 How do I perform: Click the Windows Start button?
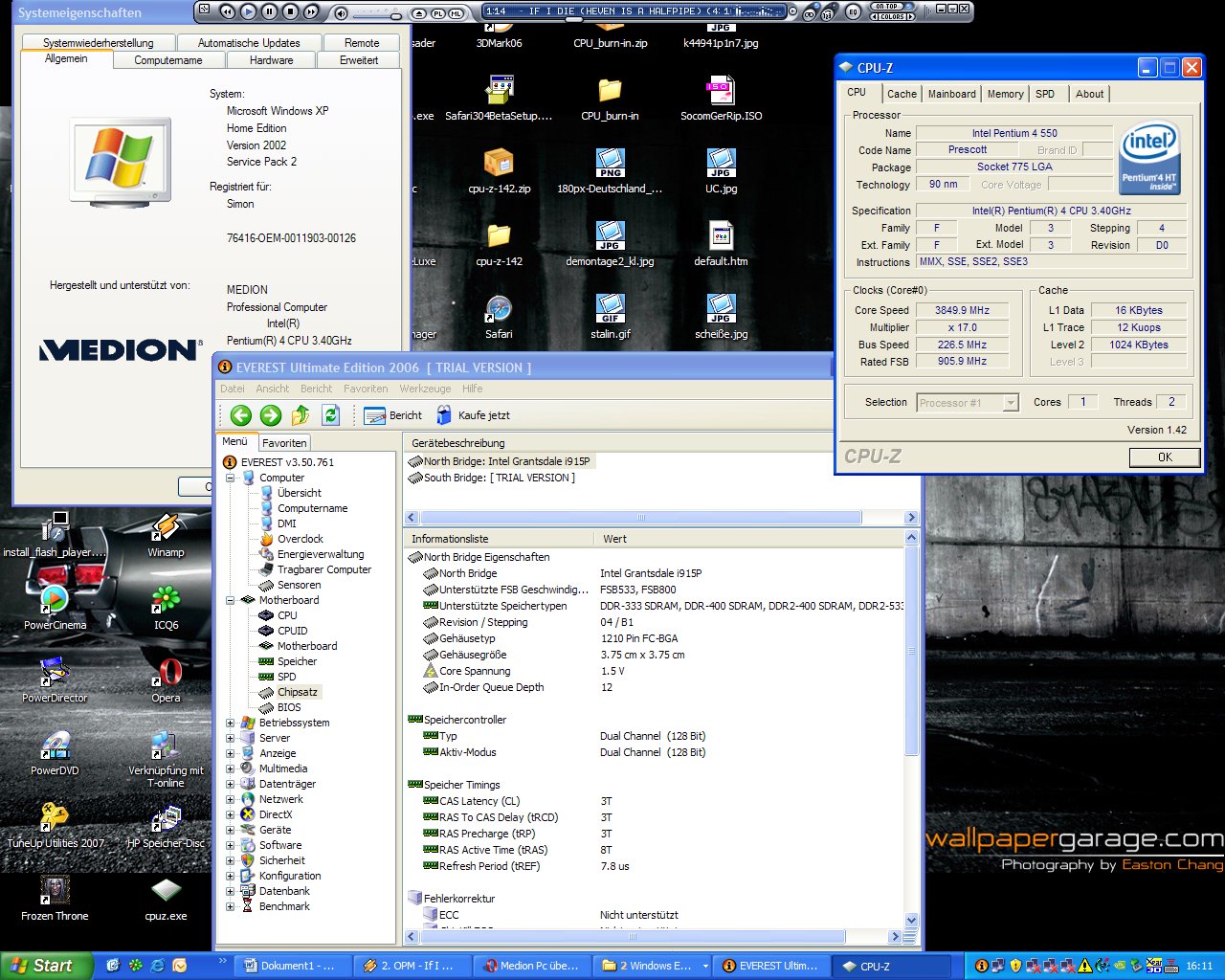(46, 966)
